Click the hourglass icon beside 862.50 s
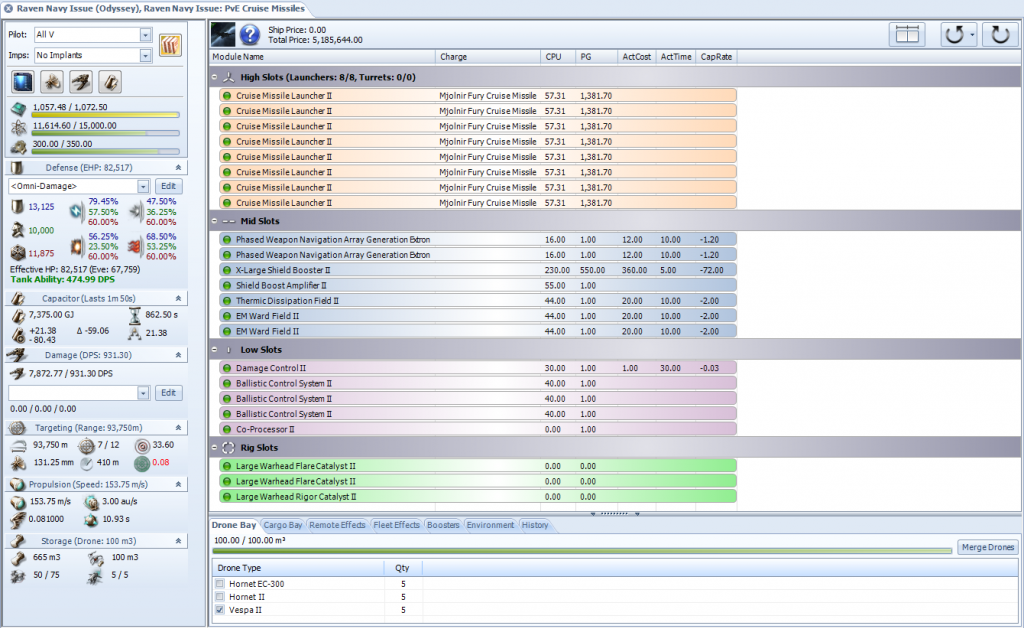Viewport: 1024px width, 628px height. (x=135, y=315)
